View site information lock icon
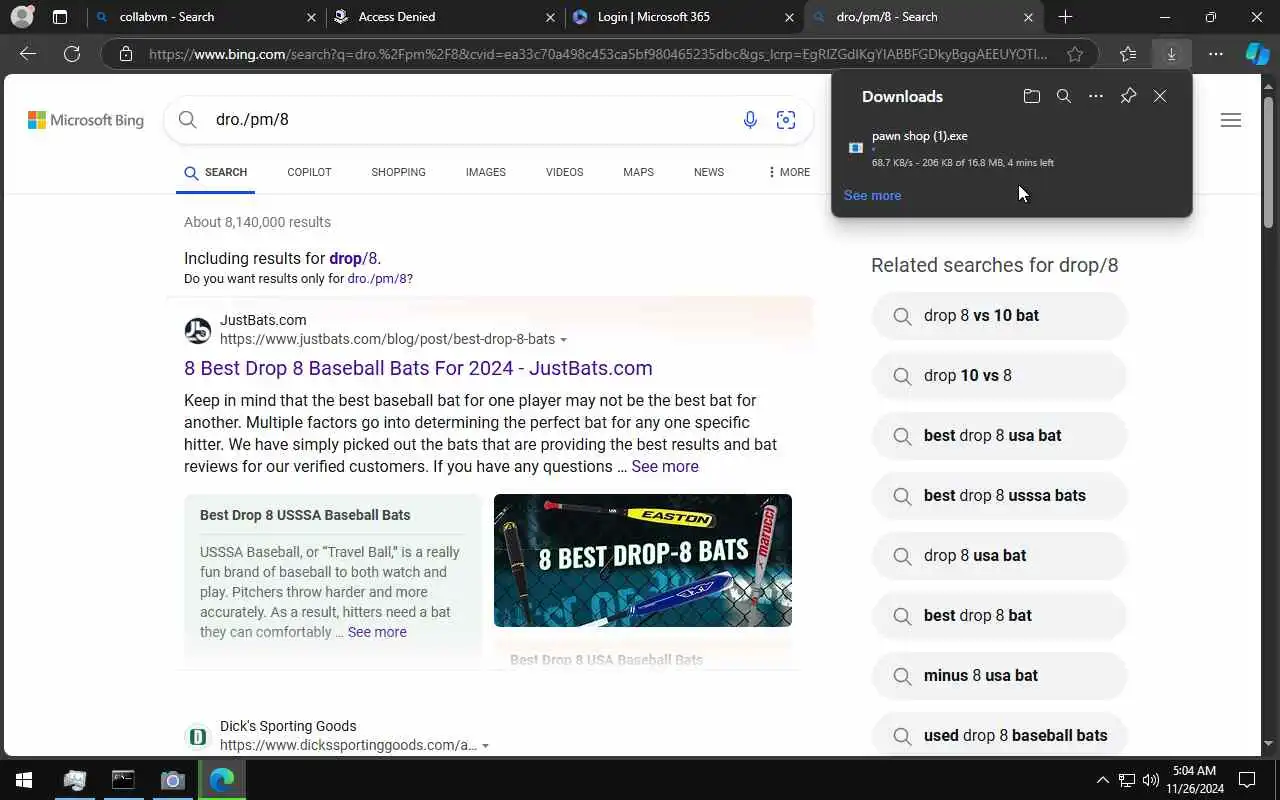 tap(126, 54)
